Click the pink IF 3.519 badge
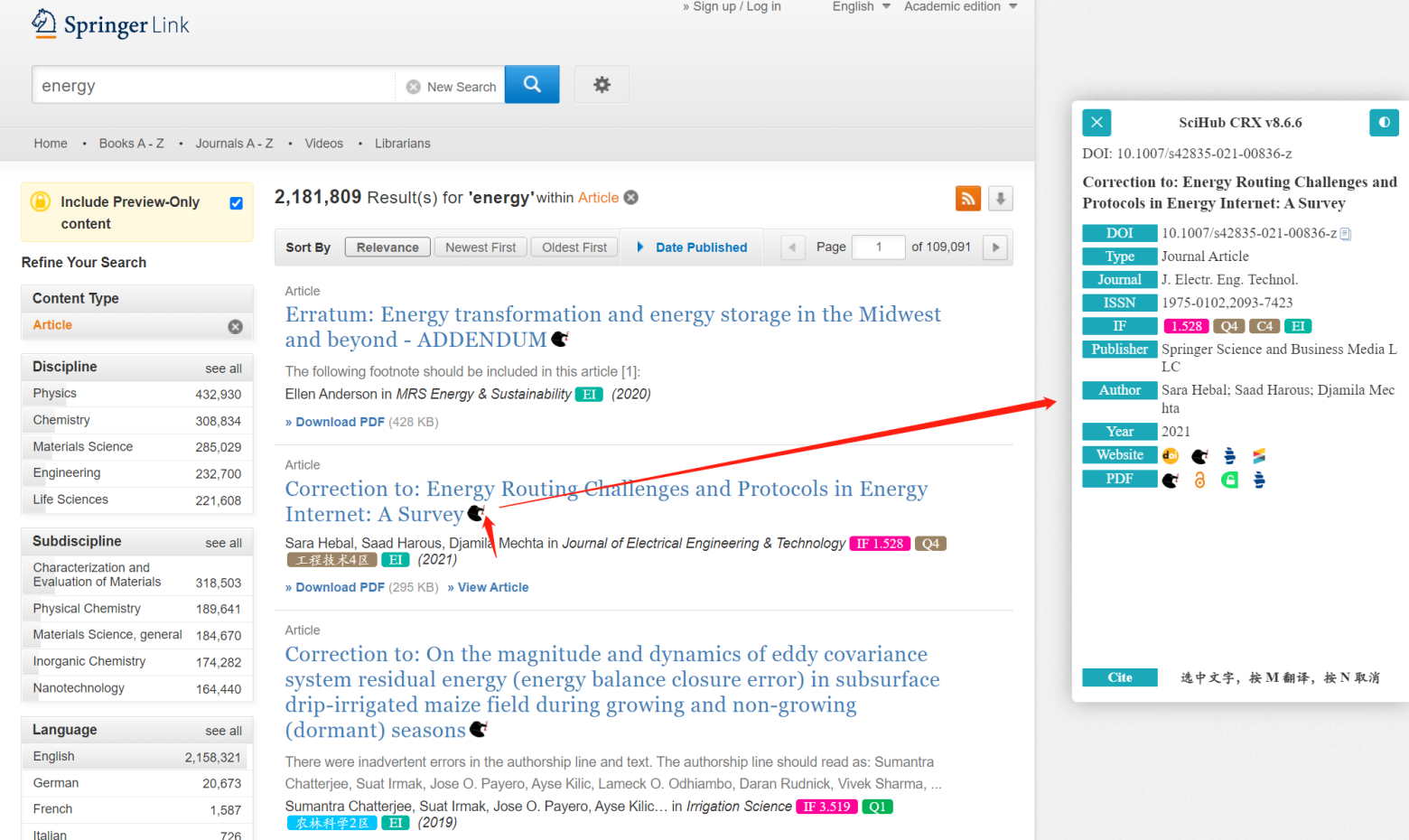This screenshot has width=1409, height=840. [826, 807]
